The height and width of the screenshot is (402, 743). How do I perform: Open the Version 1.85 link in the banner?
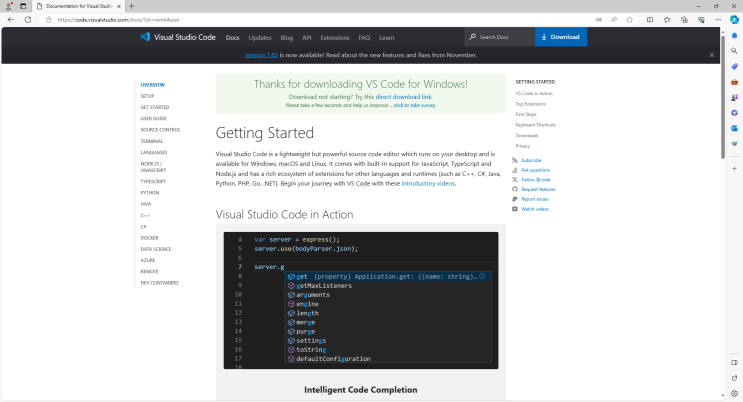point(261,55)
